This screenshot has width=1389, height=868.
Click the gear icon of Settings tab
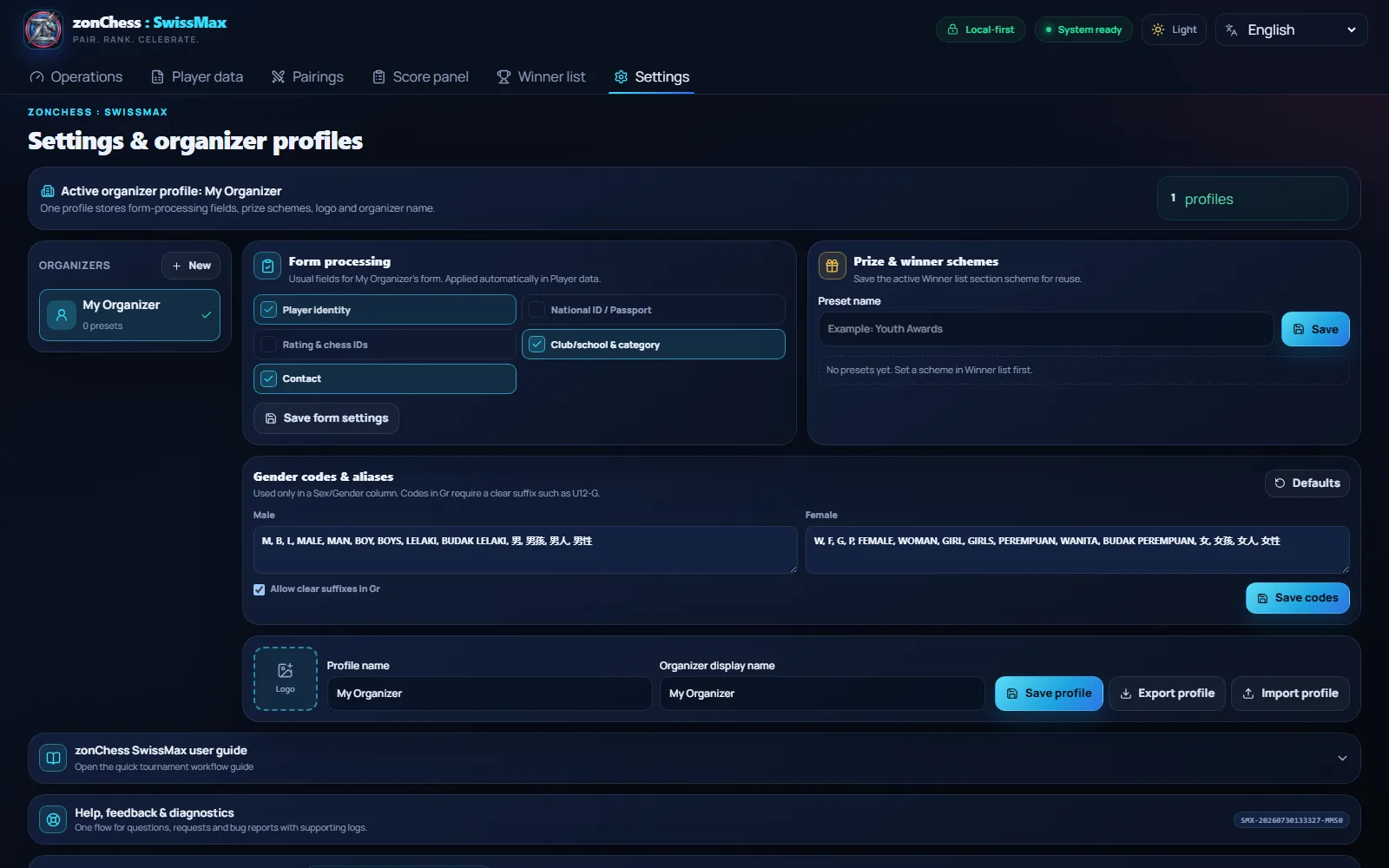click(621, 77)
